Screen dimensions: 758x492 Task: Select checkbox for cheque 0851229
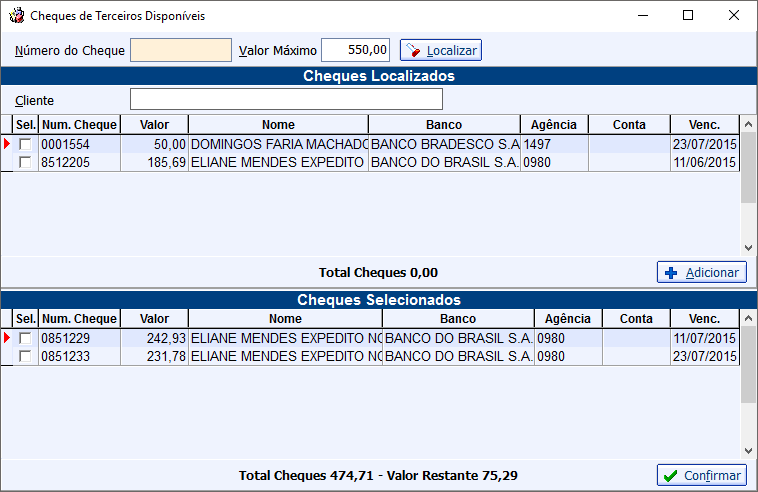25,338
